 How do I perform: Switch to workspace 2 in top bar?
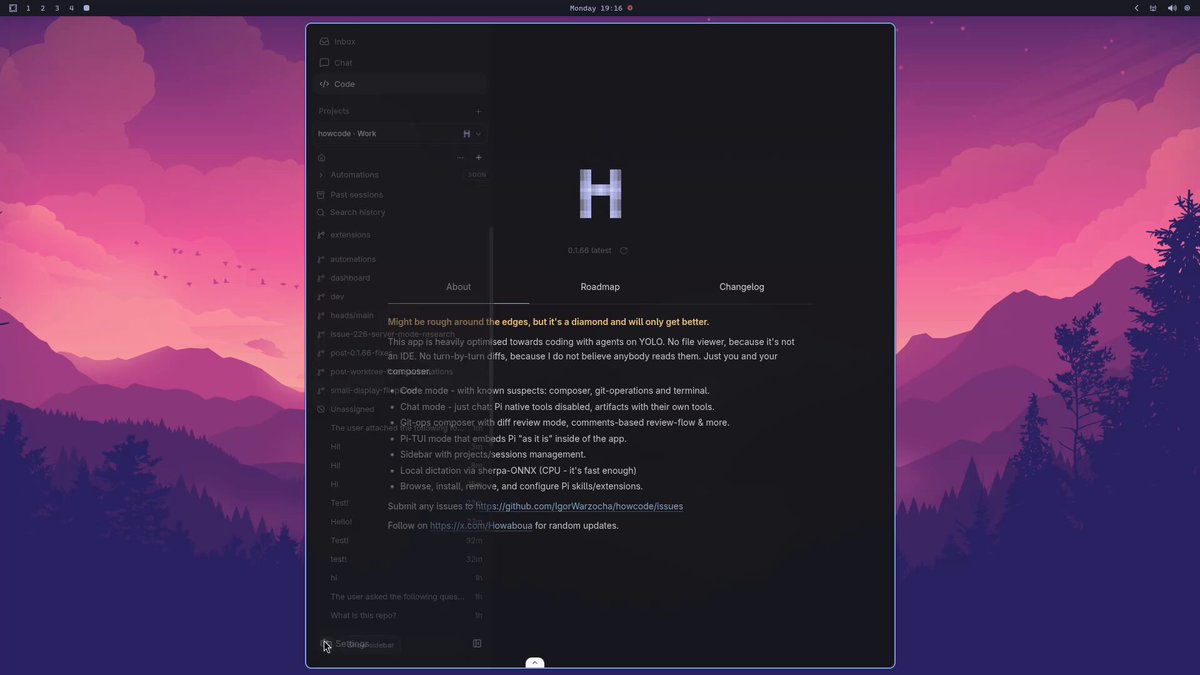tap(42, 8)
